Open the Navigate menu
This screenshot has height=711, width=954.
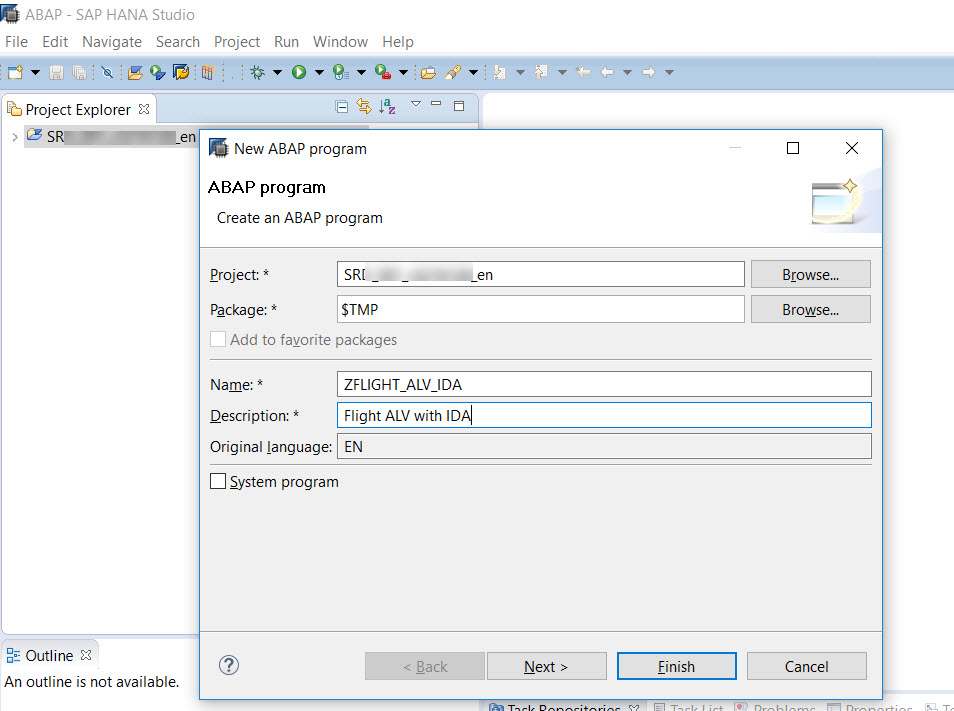111,42
